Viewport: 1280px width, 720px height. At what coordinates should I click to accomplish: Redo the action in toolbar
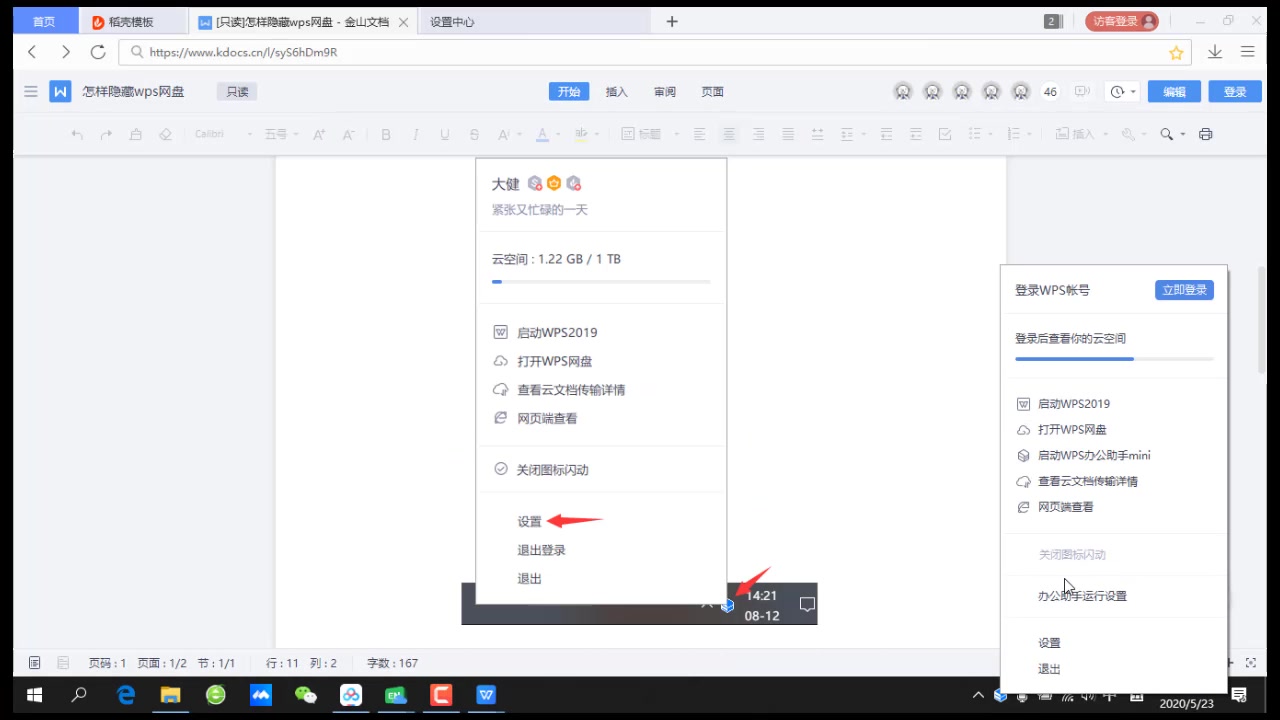106,134
